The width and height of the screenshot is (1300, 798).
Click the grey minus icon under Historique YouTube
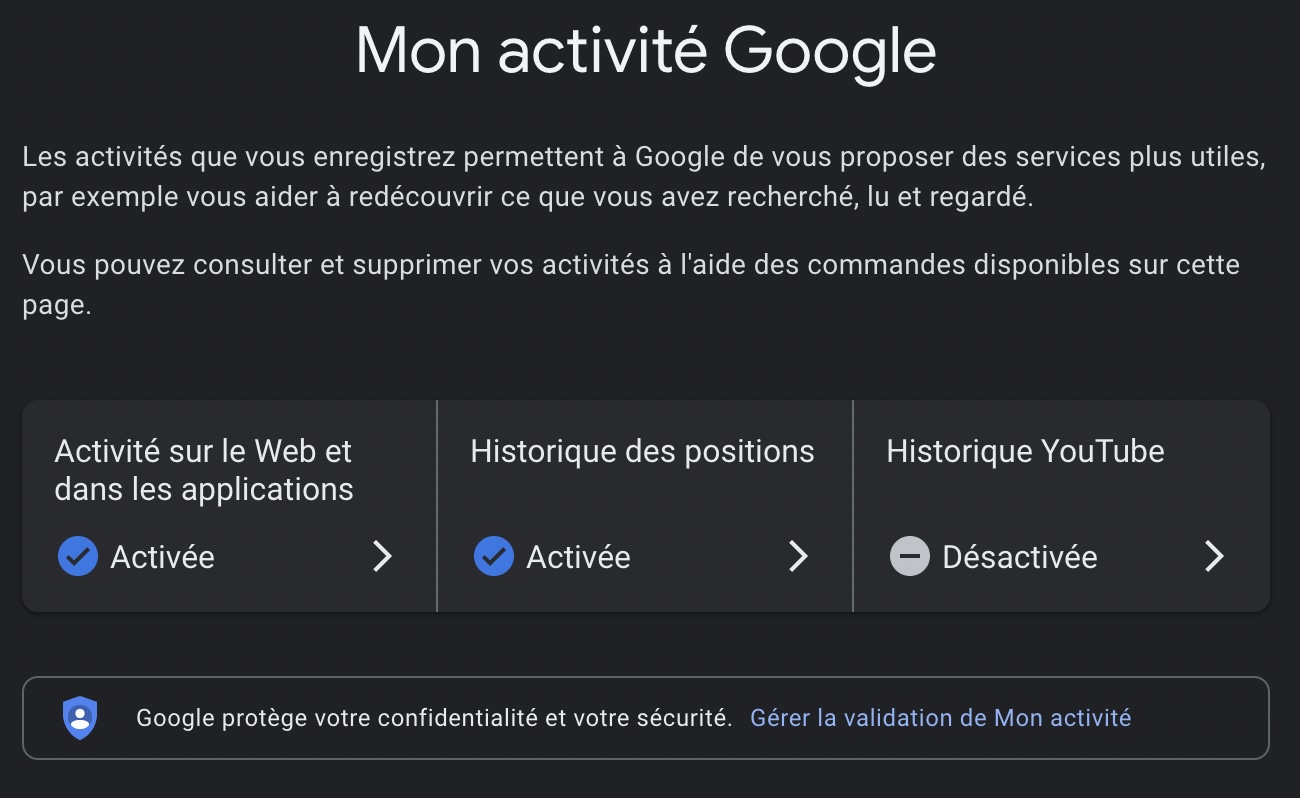tap(909, 556)
